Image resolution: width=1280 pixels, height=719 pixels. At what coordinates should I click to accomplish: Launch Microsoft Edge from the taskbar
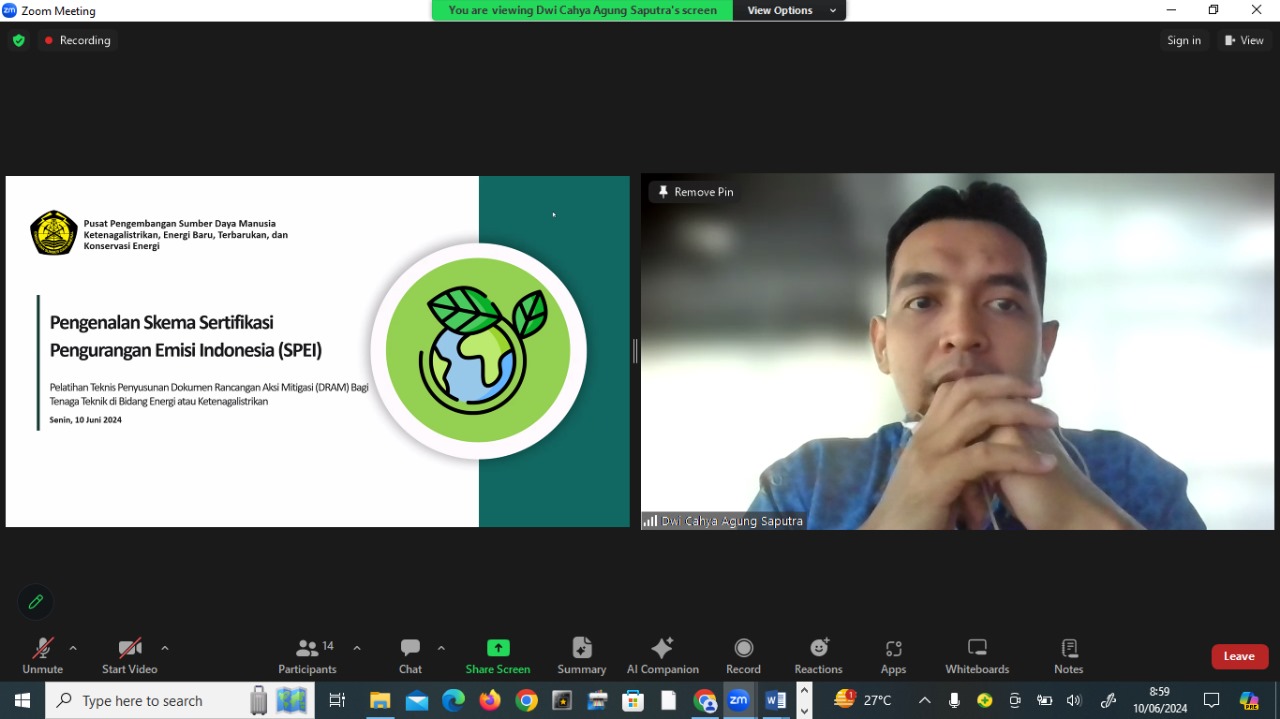pos(453,701)
